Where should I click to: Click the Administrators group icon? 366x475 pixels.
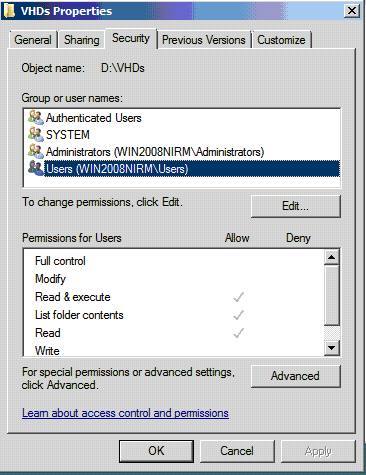(36, 152)
